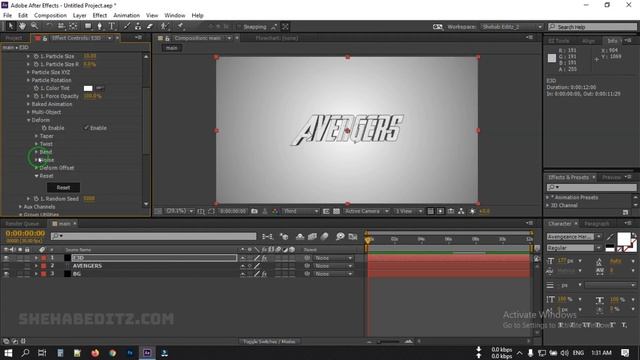
Task: Expand the Taper property group
Action: [x=36, y=136]
